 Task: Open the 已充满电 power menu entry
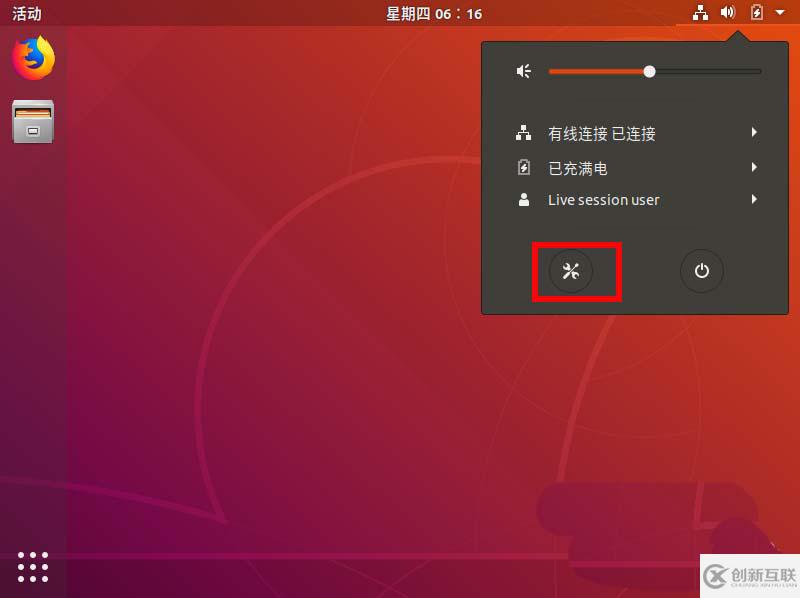point(635,167)
